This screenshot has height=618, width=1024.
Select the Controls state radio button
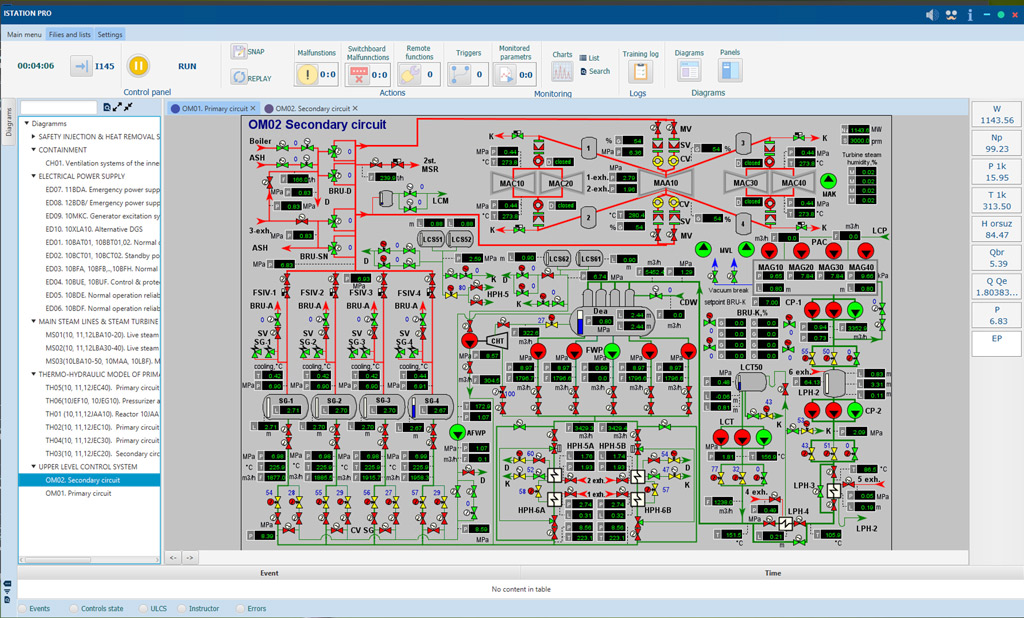pyautogui.click(x=74, y=608)
